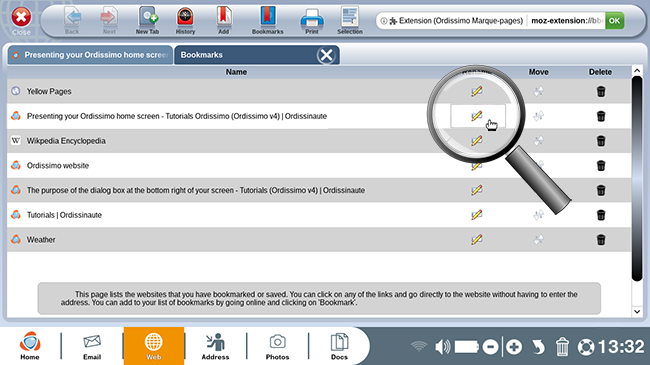The width and height of the screenshot is (650, 365).
Task: Delete the Presenting your Ordissimo home screen bookmark
Action: (601, 116)
